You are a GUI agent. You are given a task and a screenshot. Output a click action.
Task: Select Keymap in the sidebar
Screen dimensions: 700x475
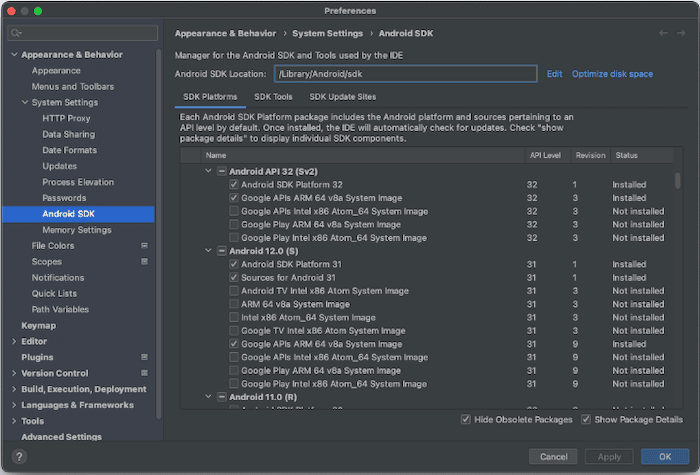tap(39, 325)
